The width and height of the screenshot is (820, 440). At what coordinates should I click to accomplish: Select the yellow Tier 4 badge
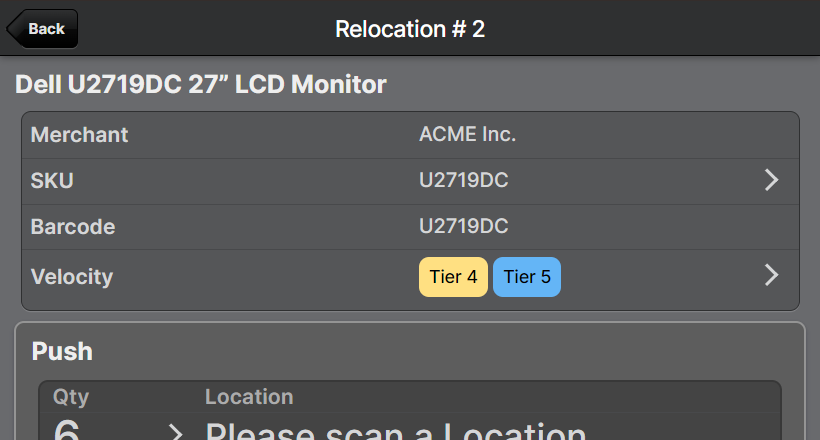(453, 277)
